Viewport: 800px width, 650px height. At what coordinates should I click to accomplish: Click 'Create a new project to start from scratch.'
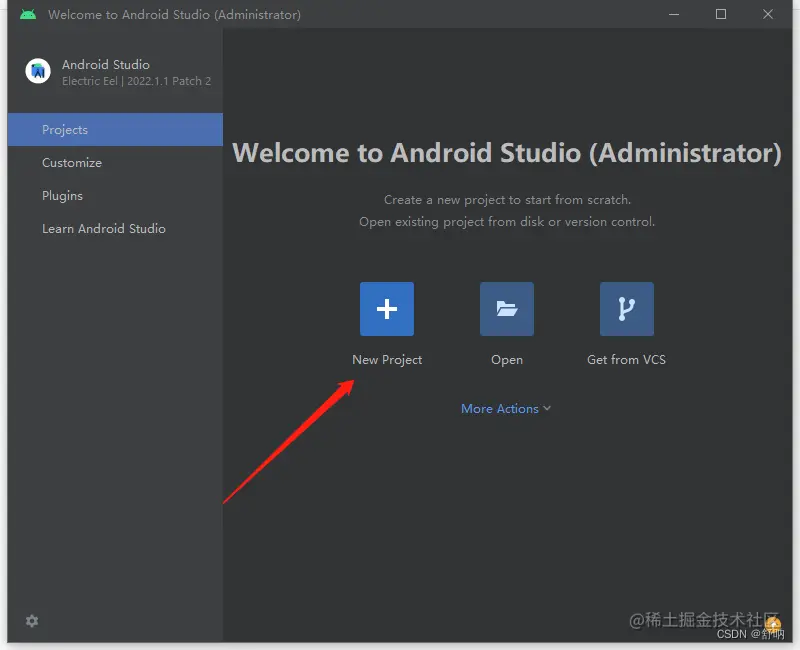pos(507,199)
